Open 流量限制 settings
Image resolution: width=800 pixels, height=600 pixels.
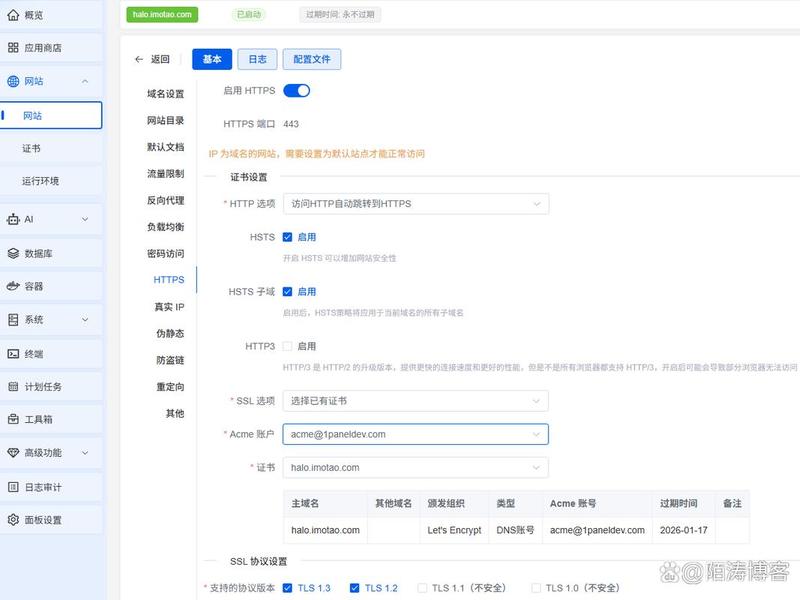click(x=165, y=173)
